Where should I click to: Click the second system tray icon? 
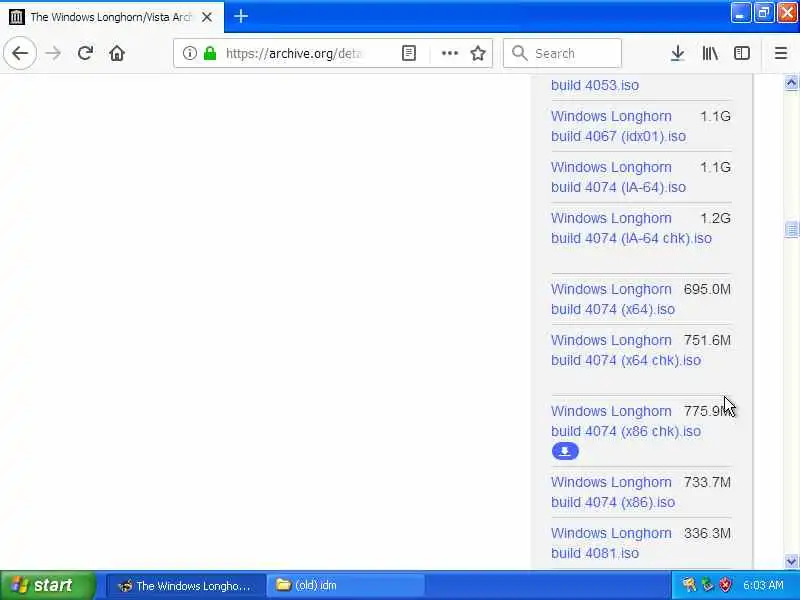click(707, 585)
